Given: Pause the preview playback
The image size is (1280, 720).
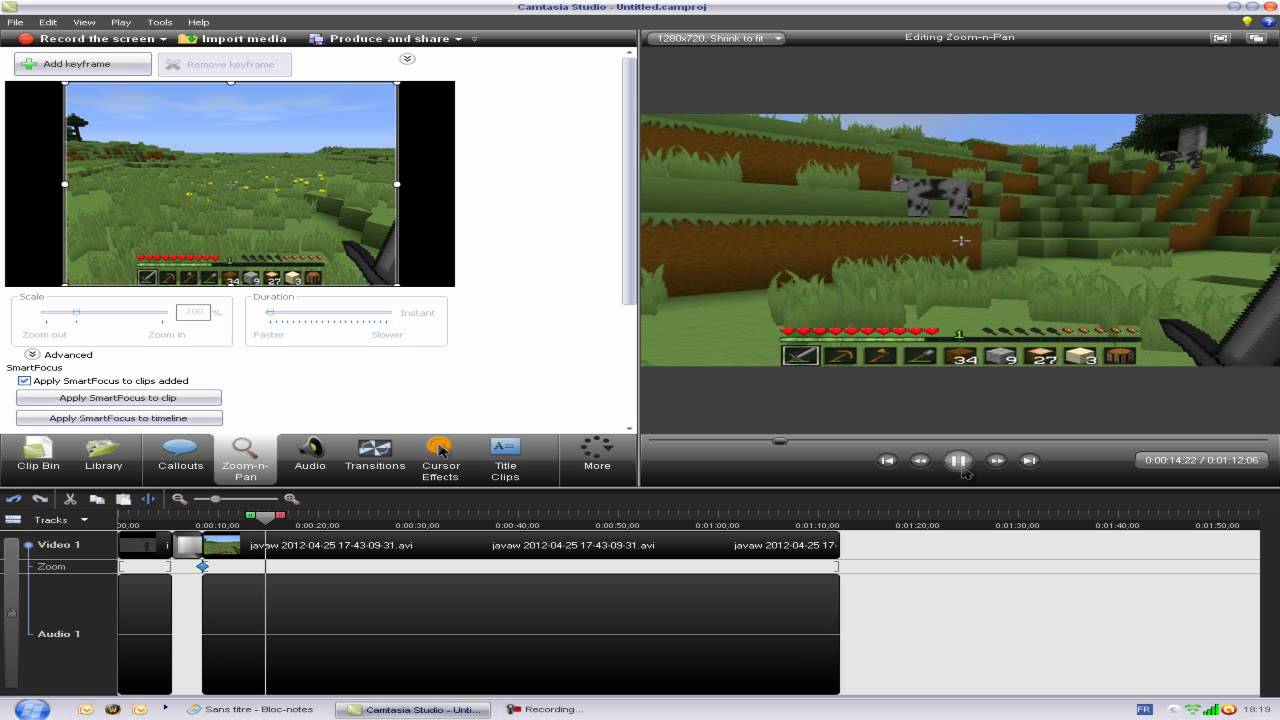Looking at the screenshot, I should [957, 460].
